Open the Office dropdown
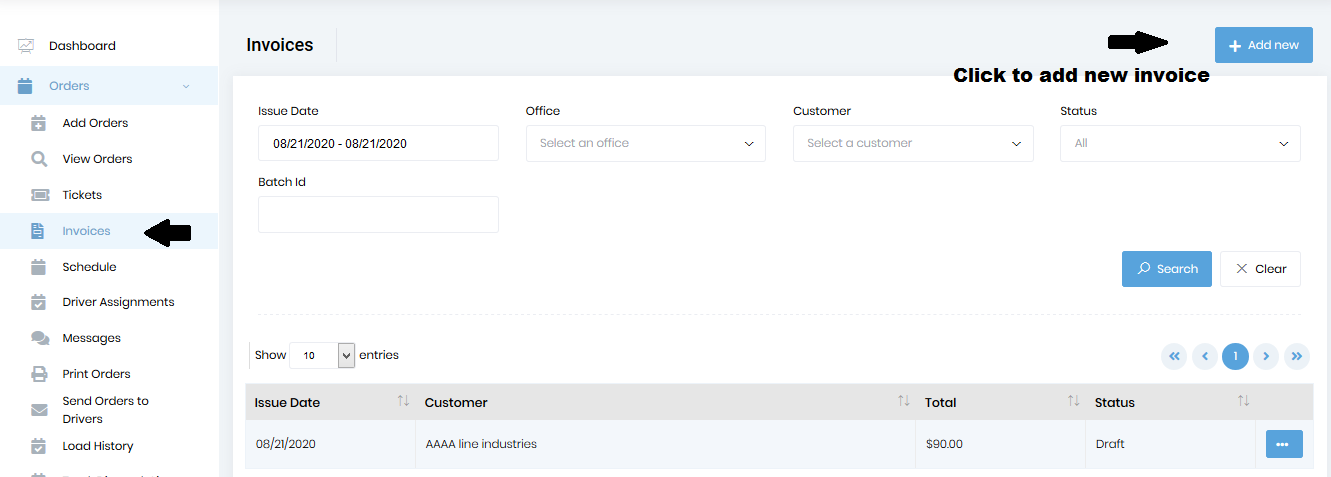This screenshot has height=477, width=1331. point(645,144)
